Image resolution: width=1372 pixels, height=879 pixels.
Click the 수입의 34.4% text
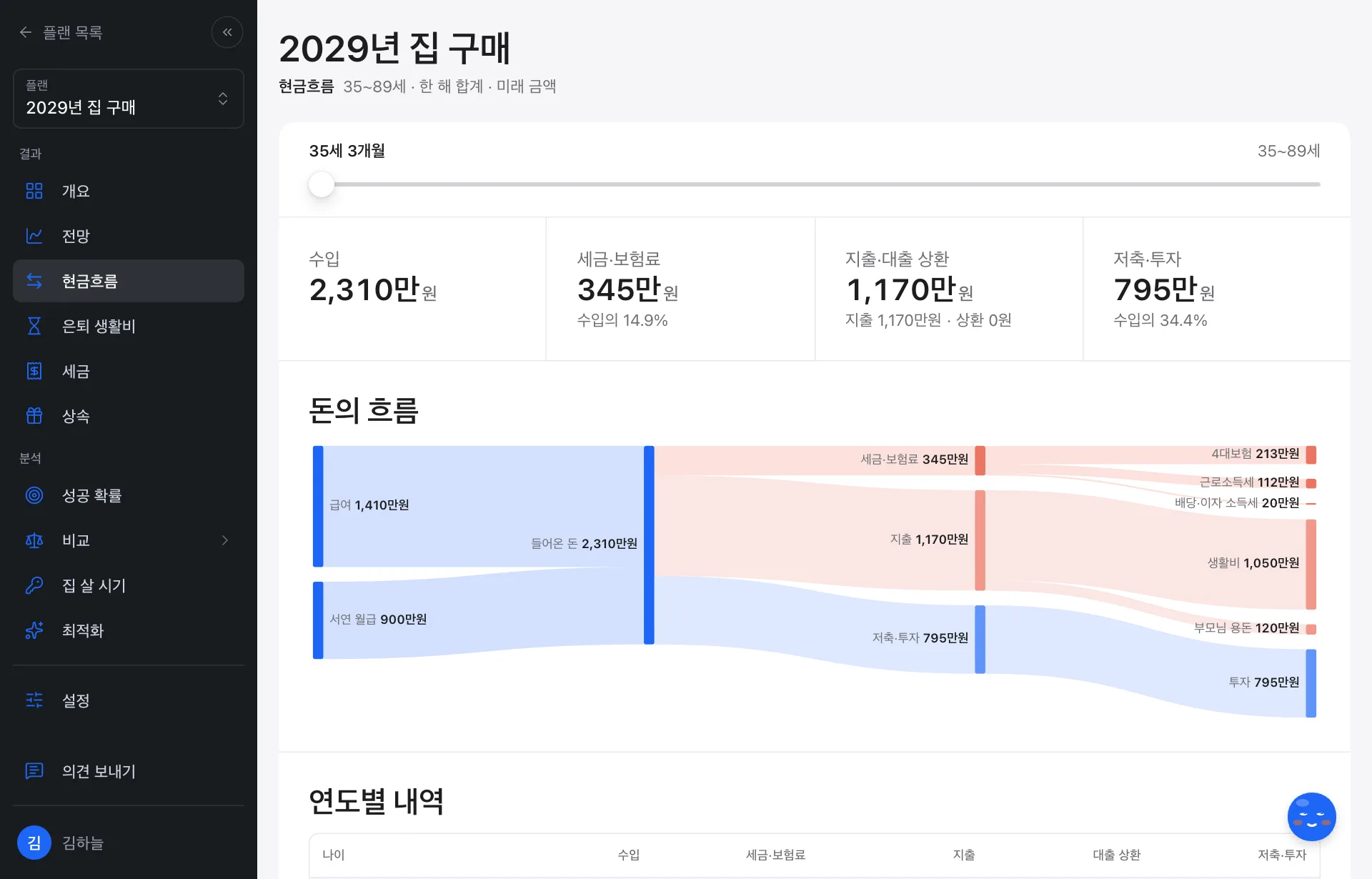[1160, 320]
